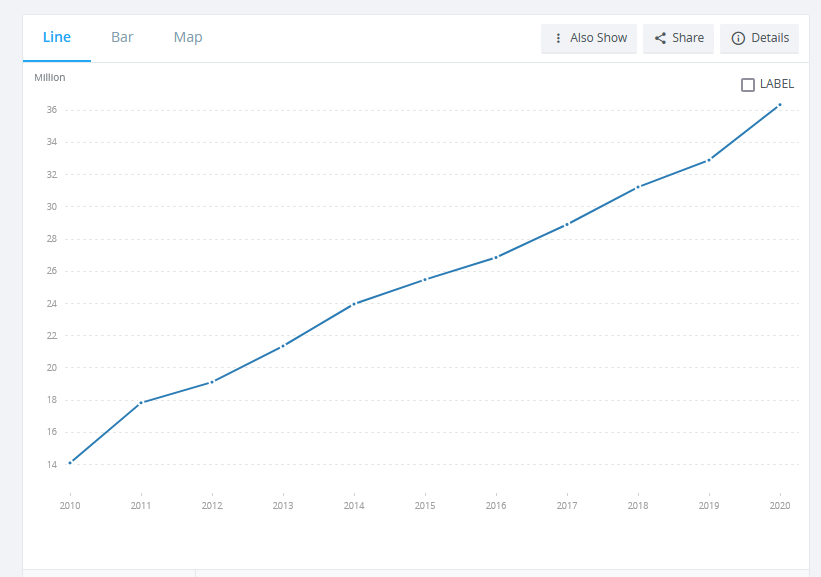The image size is (821, 577).
Task: Click the Million y-axis unit label
Action: [50, 77]
